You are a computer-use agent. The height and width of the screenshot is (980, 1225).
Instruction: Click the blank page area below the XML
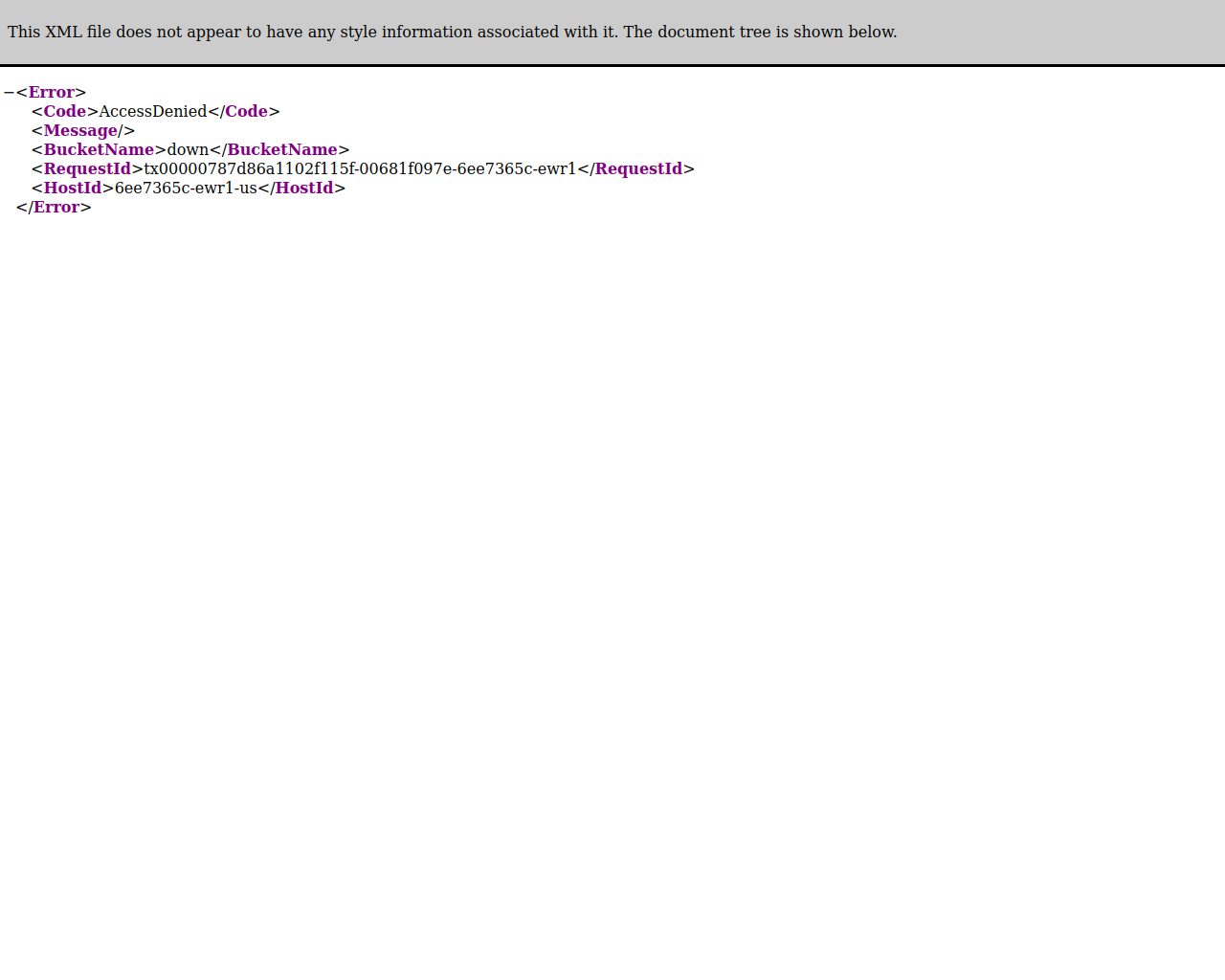click(x=612, y=593)
